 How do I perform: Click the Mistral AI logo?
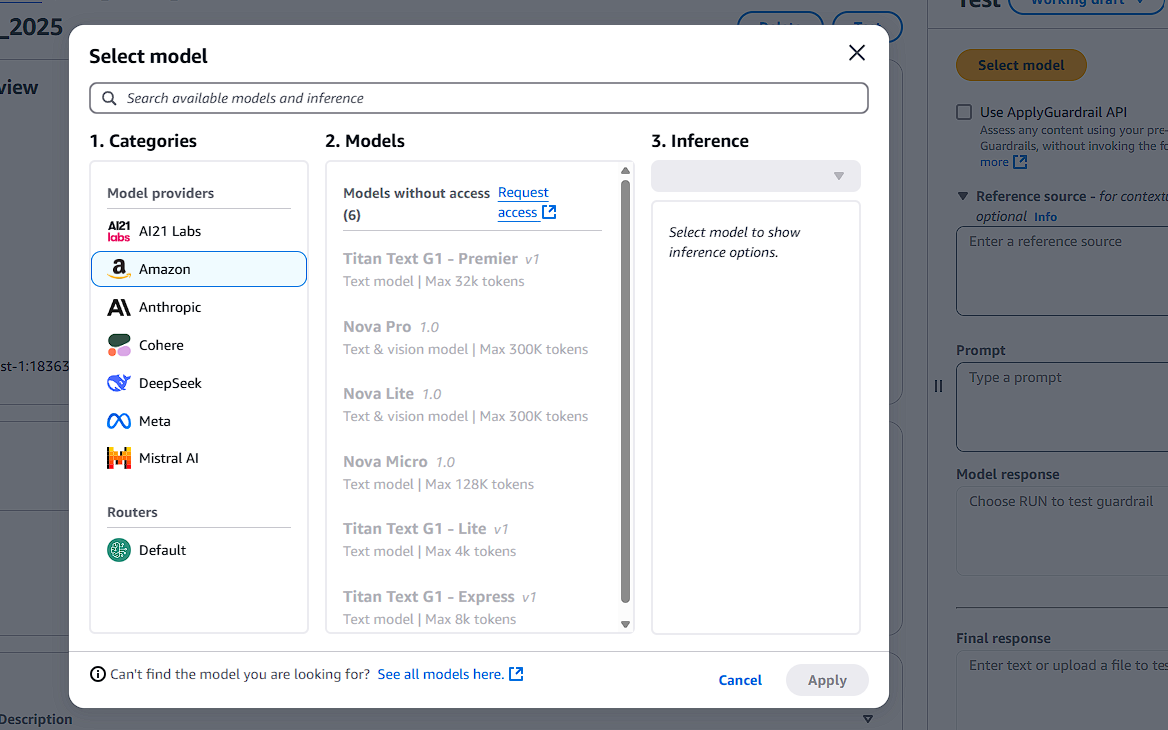point(118,458)
